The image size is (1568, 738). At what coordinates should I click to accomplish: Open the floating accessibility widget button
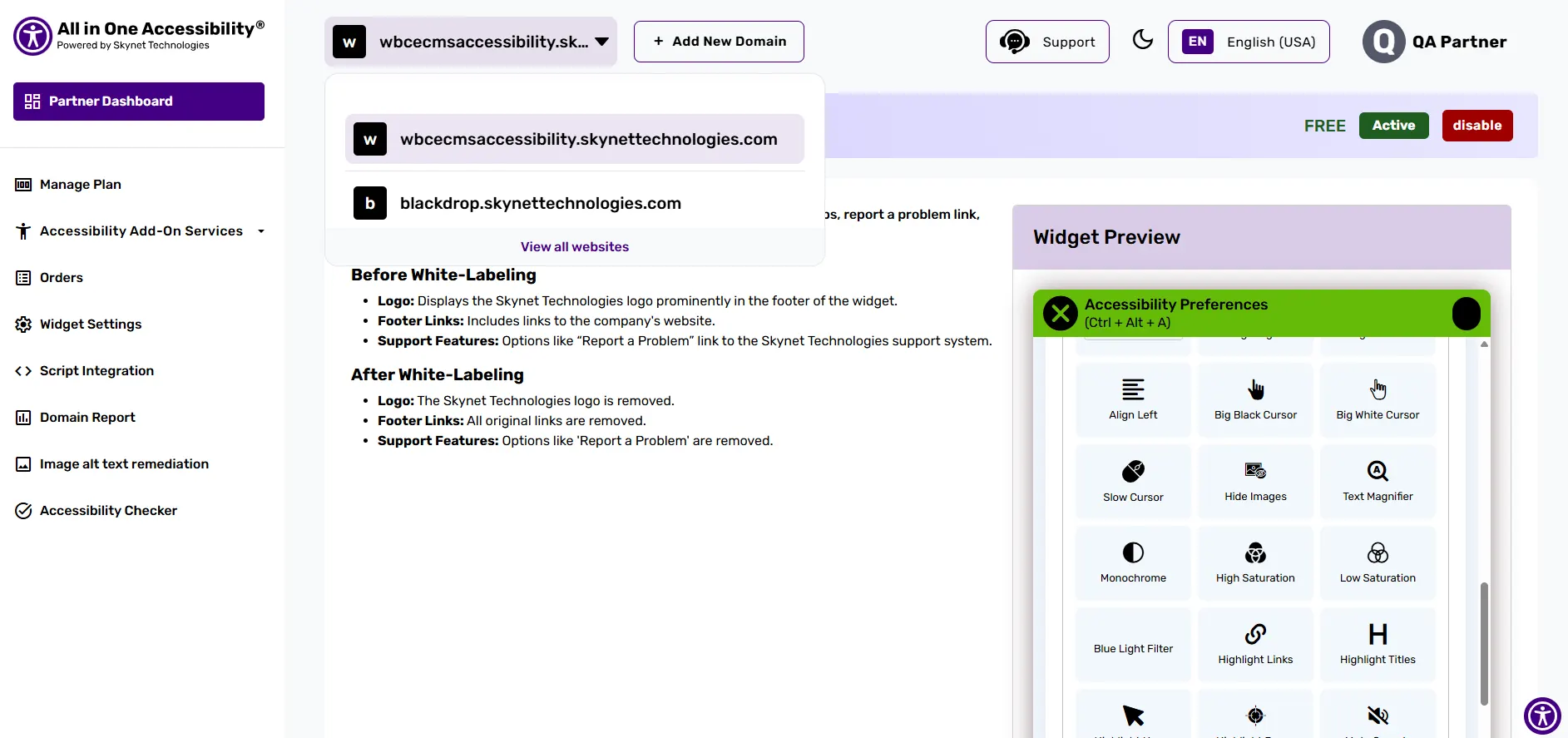tap(1542, 716)
